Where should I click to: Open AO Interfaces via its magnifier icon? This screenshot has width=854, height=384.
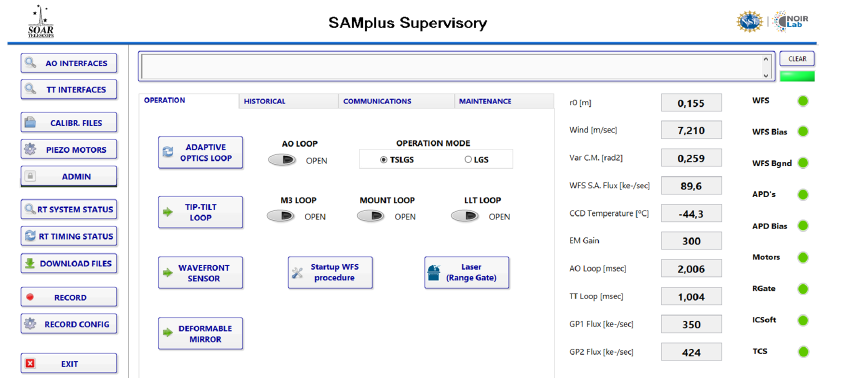coord(30,63)
